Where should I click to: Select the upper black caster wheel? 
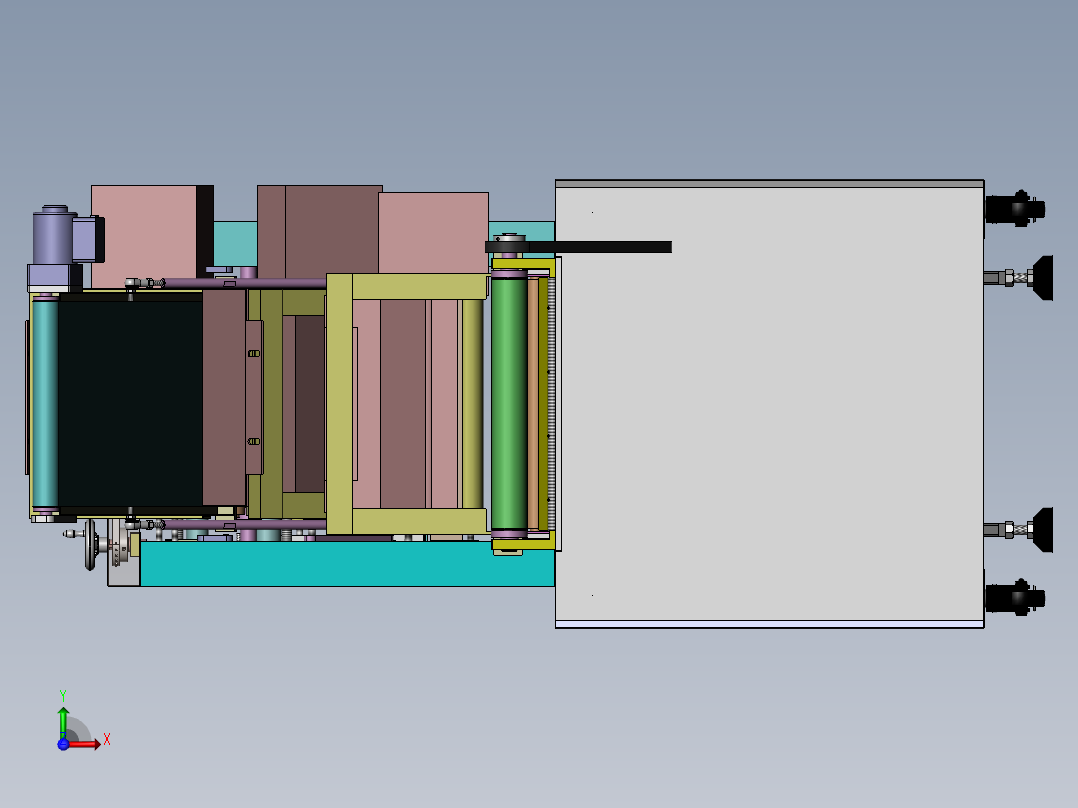click(x=1015, y=208)
